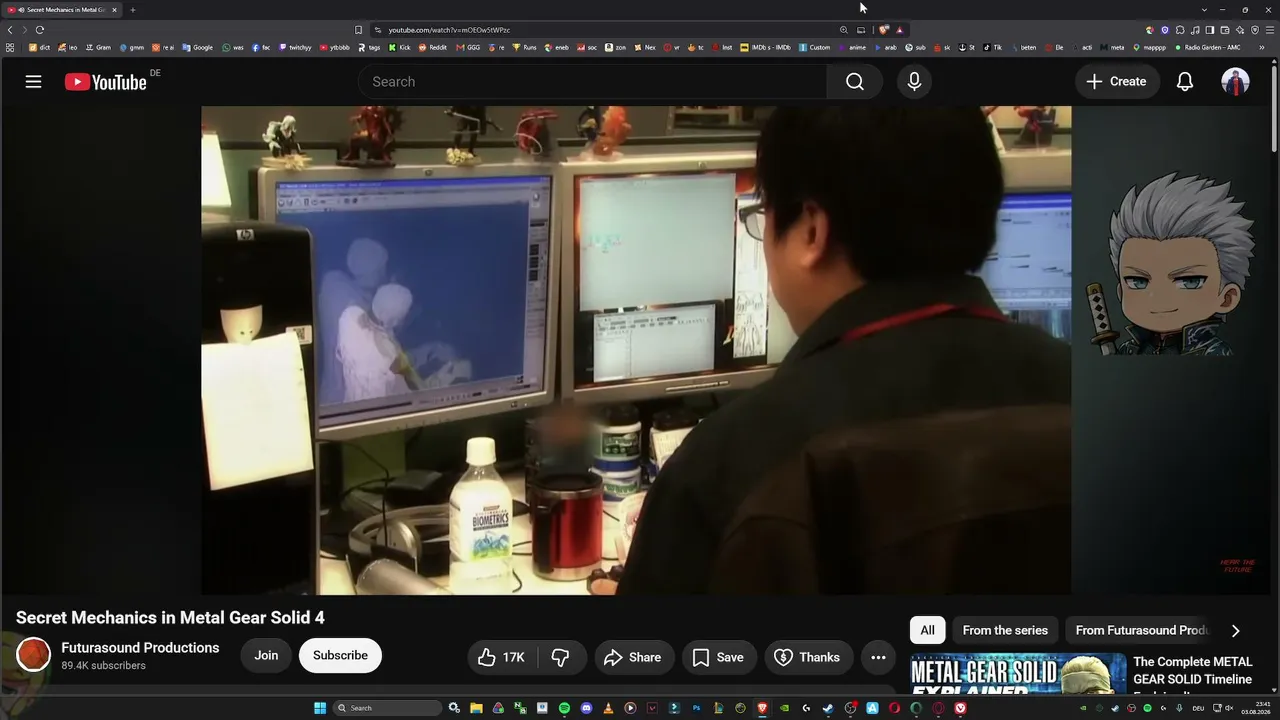Bookmark this page with the bookmark icon

pyautogui.click(x=359, y=30)
